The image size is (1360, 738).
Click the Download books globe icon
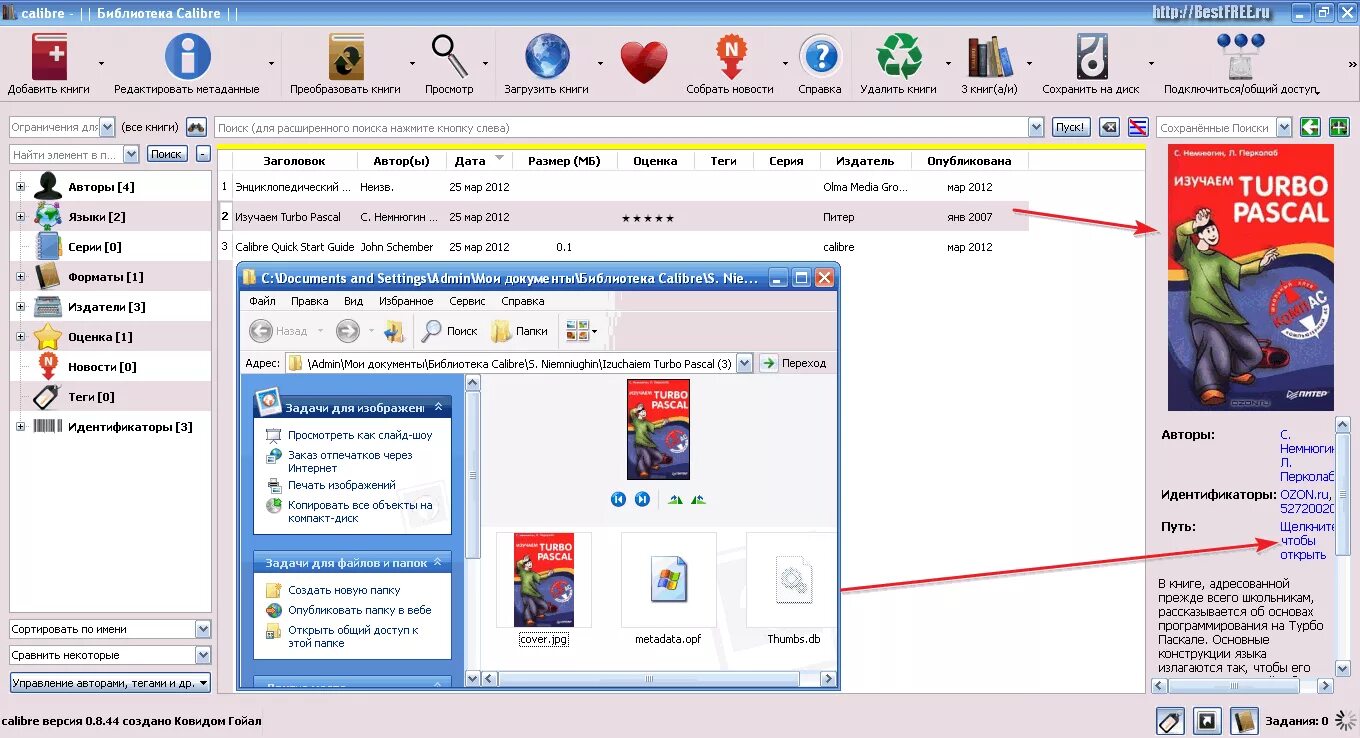[547, 57]
